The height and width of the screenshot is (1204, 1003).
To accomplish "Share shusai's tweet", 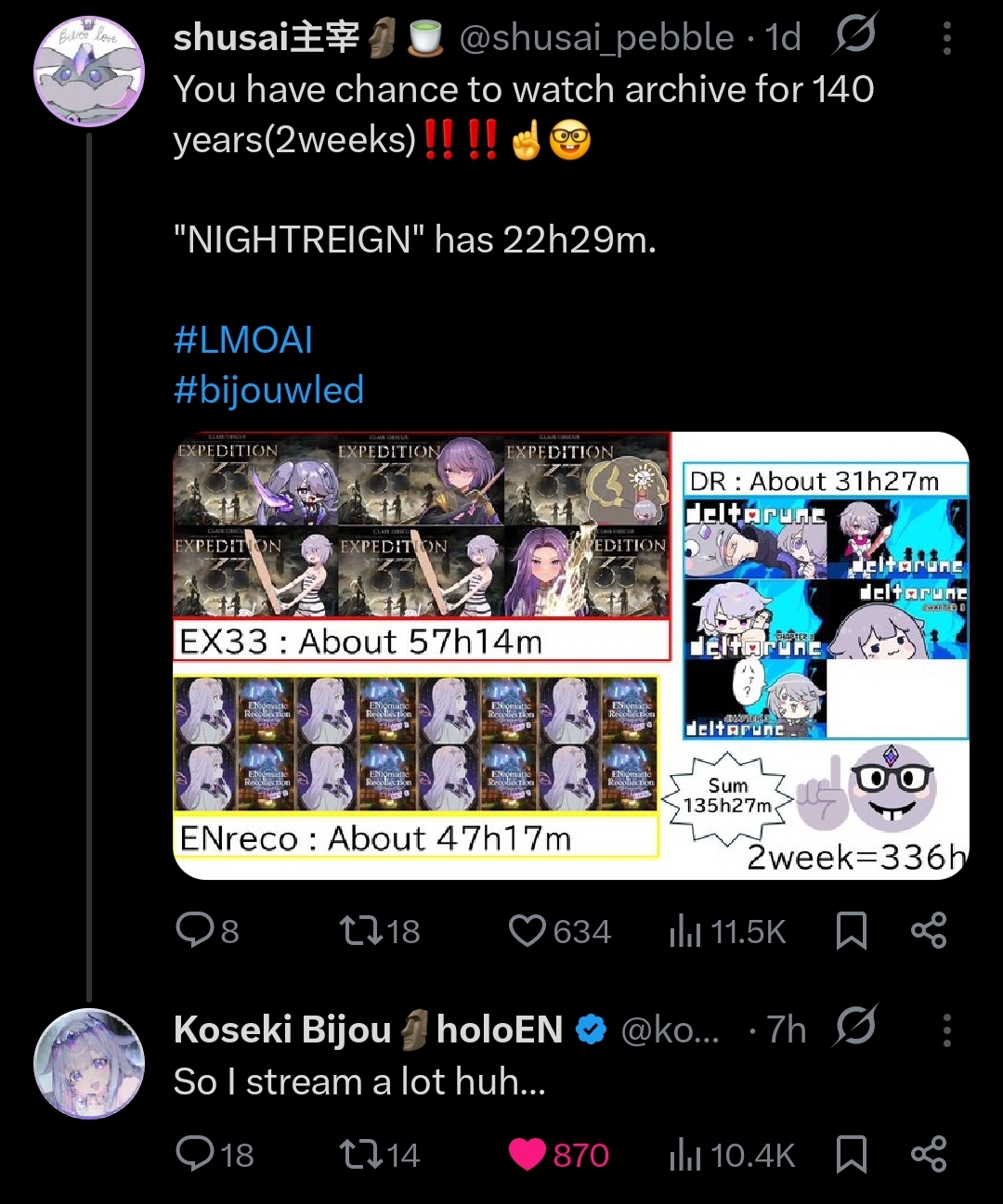I will click(929, 930).
